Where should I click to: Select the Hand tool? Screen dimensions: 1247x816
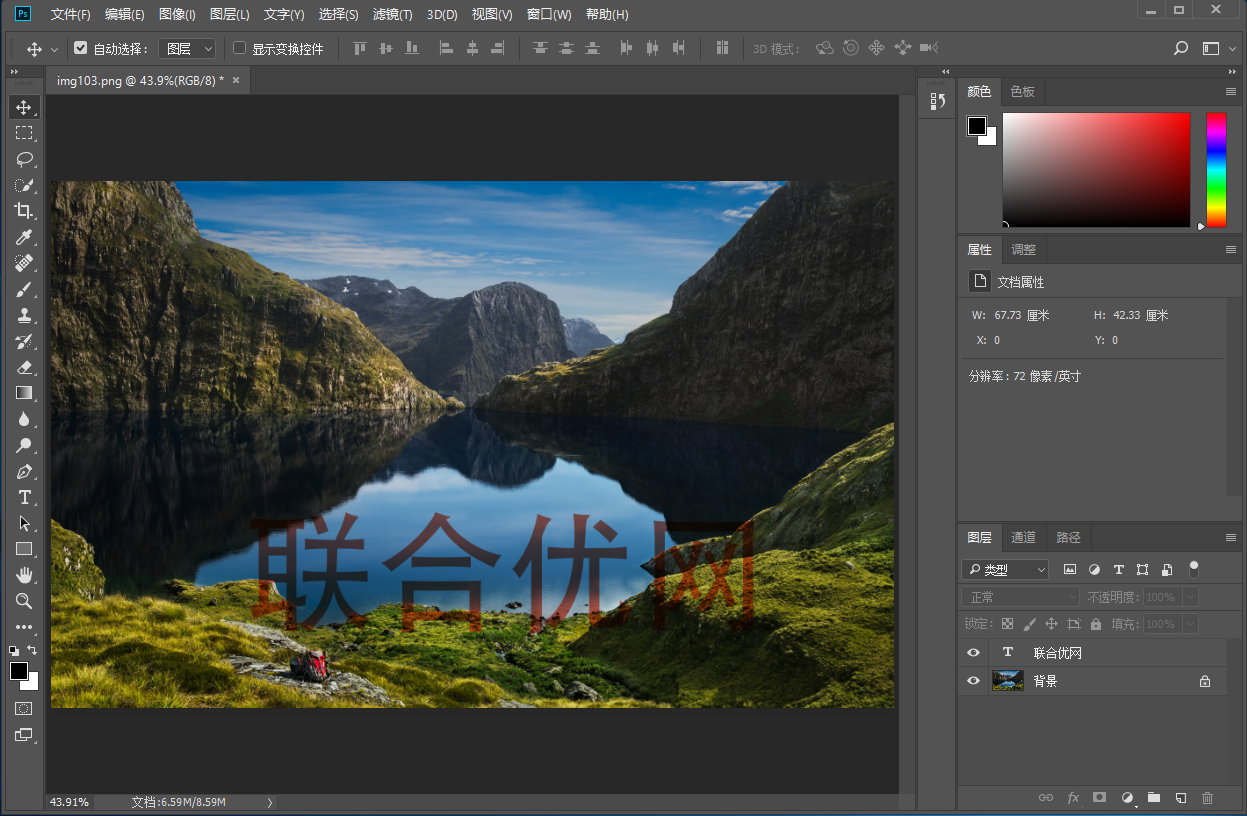tap(24, 575)
